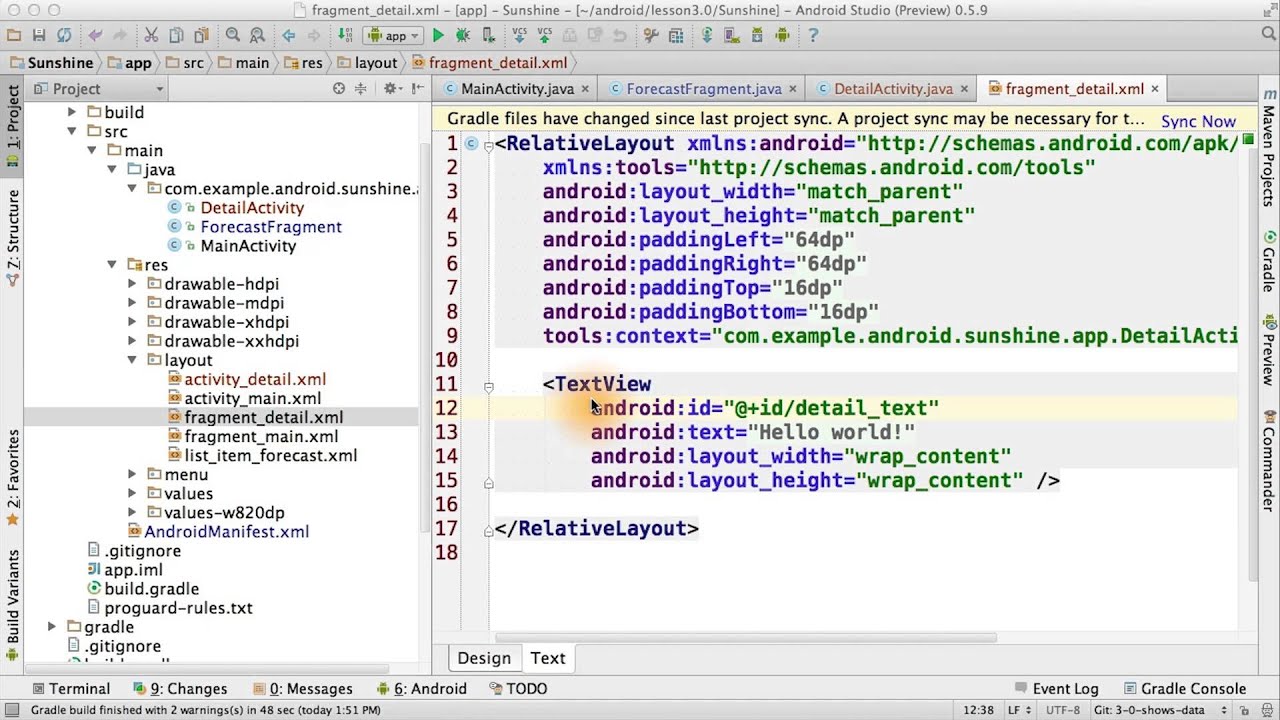
Task: Click the VCS Update Project icon
Action: [519, 35]
